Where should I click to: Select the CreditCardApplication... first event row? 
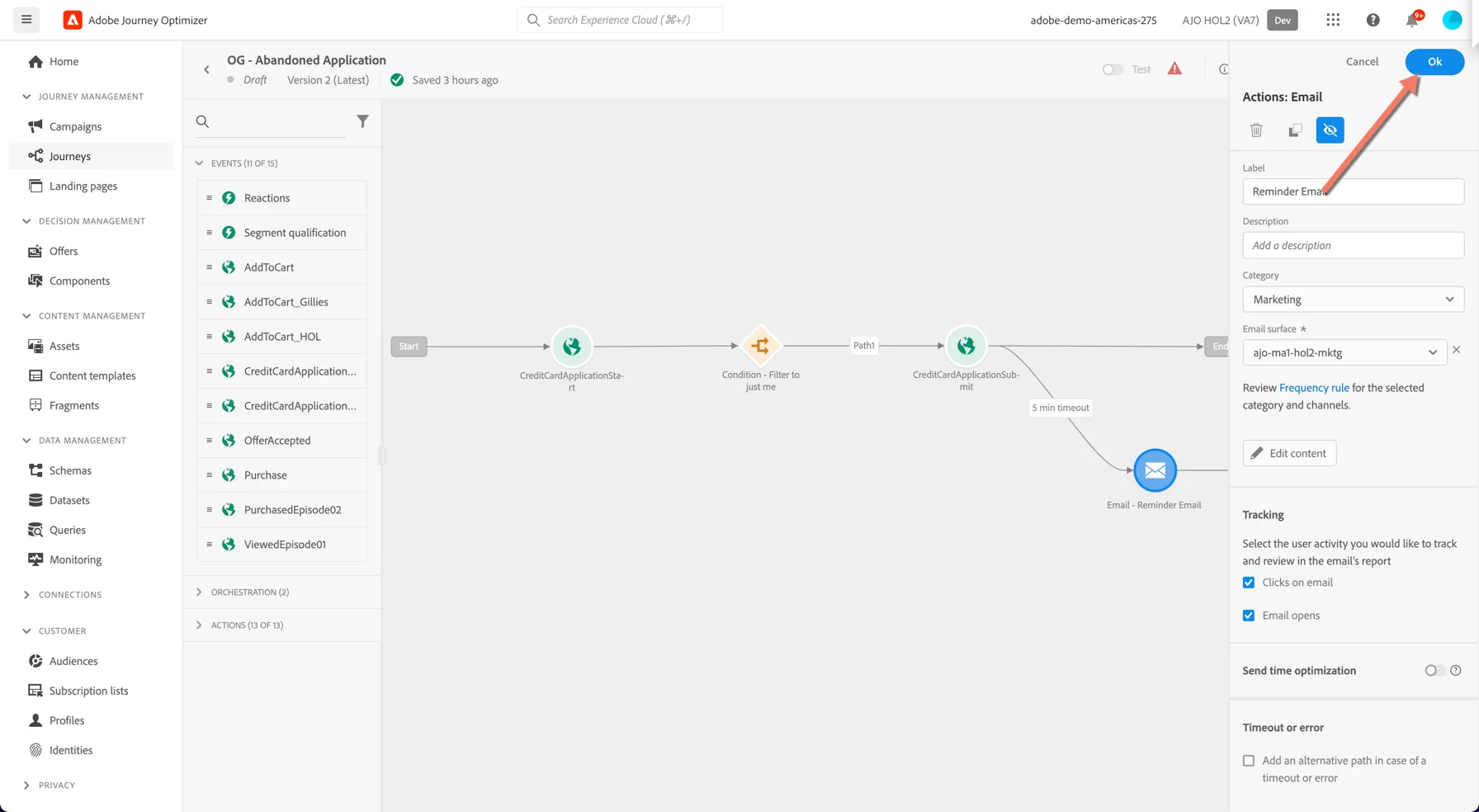pos(281,371)
